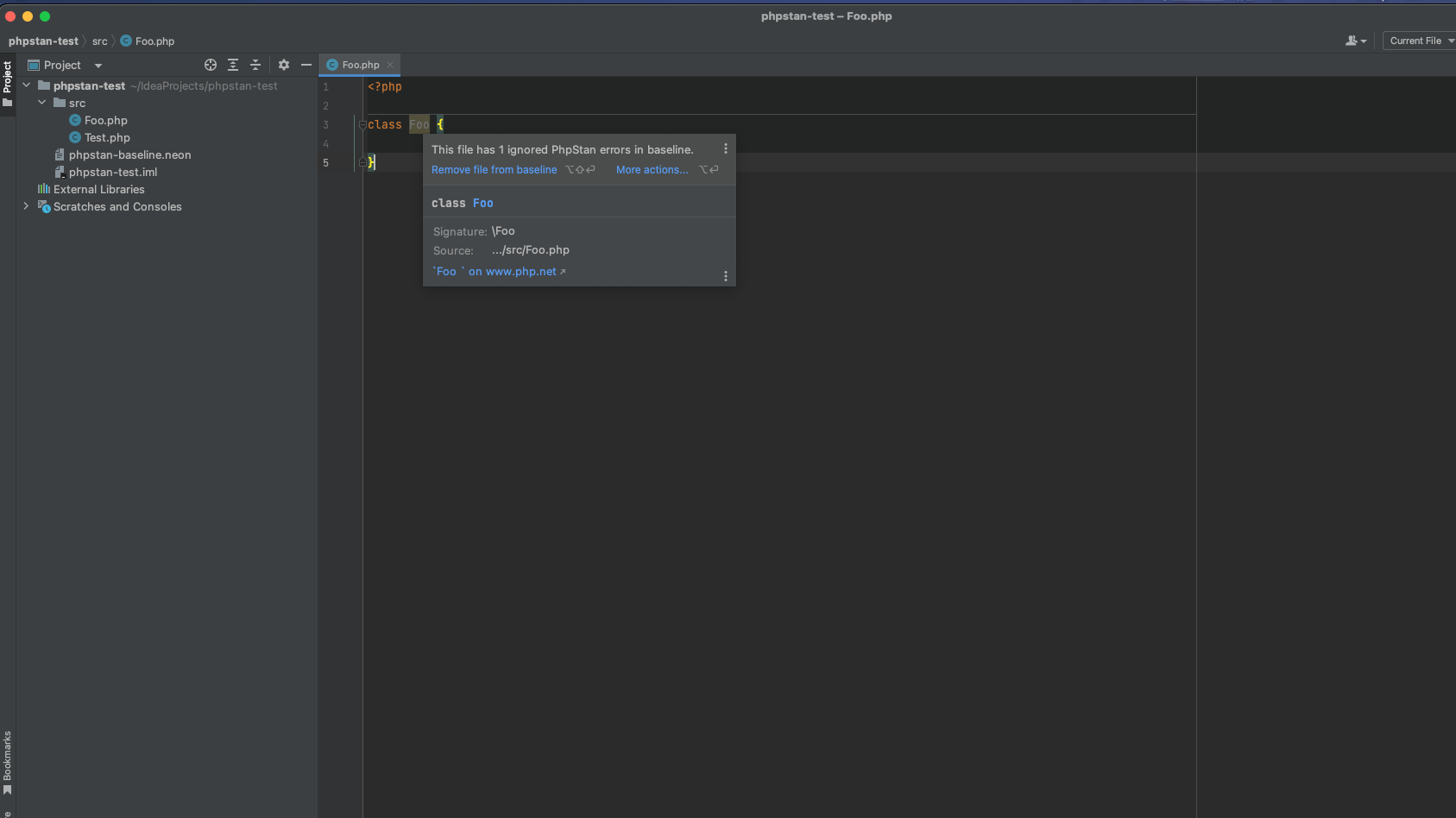This screenshot has height=818, width=1456.
Task: Click the PHP class icon on Foo.php tab
Action: [x=331, y=64]
